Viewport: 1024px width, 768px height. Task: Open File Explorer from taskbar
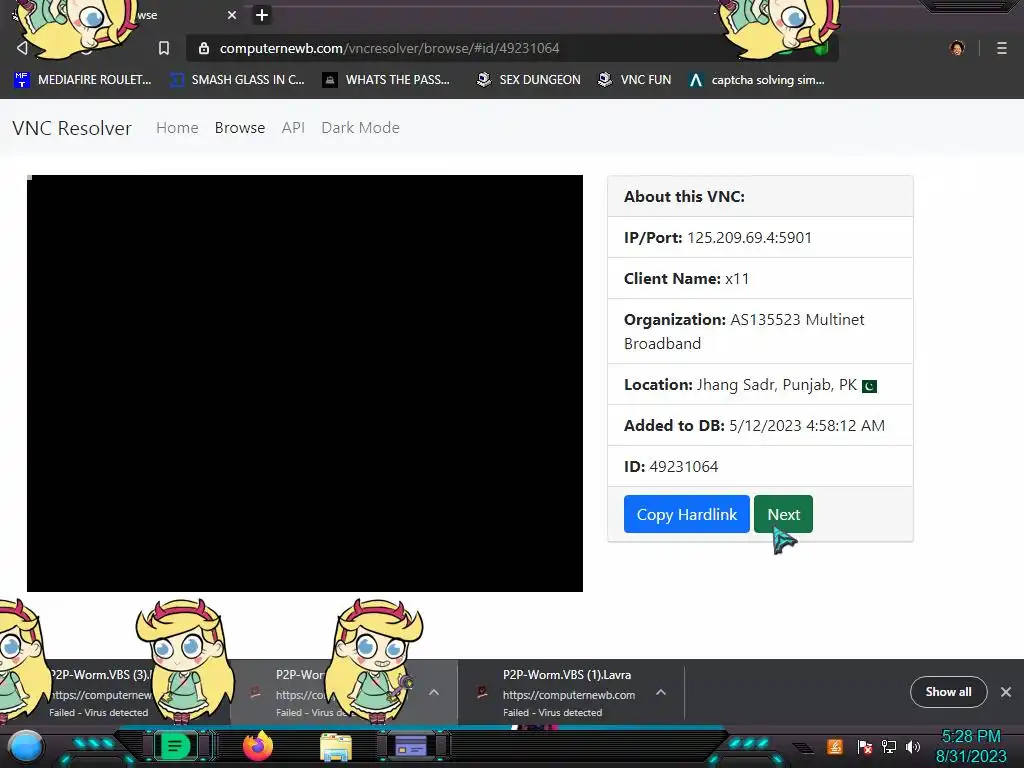tap(336, 747)
